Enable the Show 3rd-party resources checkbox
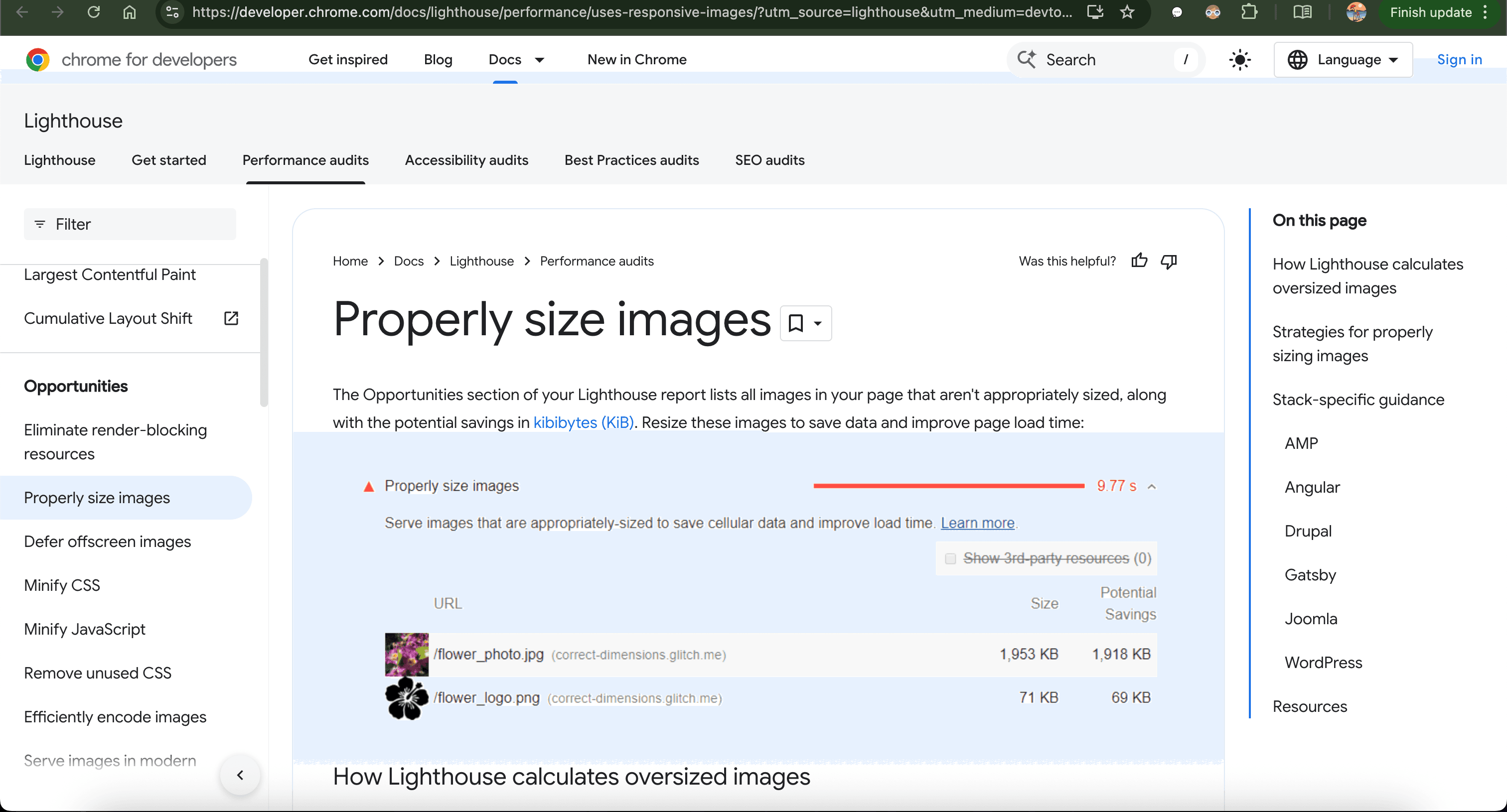The image size is (1507, 812). [x=951, y=558]
